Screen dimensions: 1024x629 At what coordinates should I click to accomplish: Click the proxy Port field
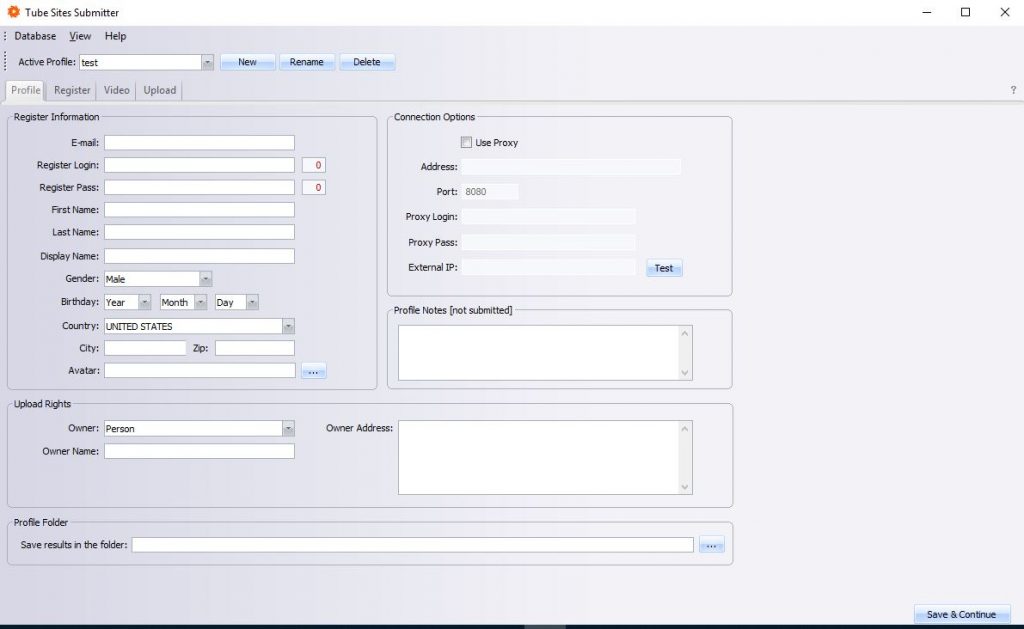click(490, 191)
